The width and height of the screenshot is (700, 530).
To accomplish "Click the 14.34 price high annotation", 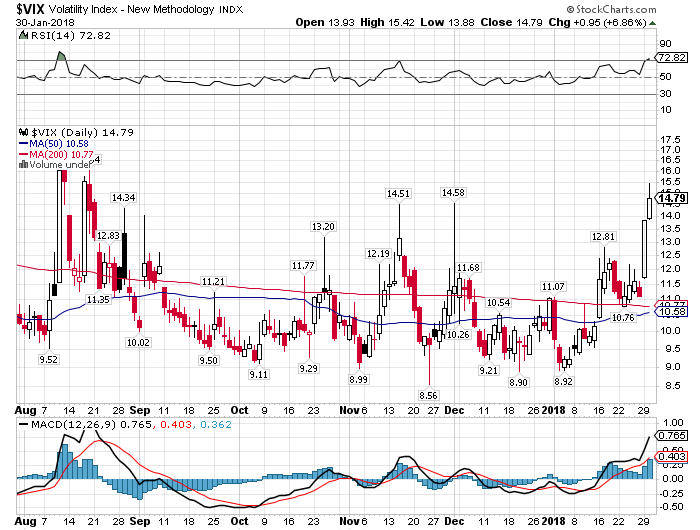I will pos(123,197).
